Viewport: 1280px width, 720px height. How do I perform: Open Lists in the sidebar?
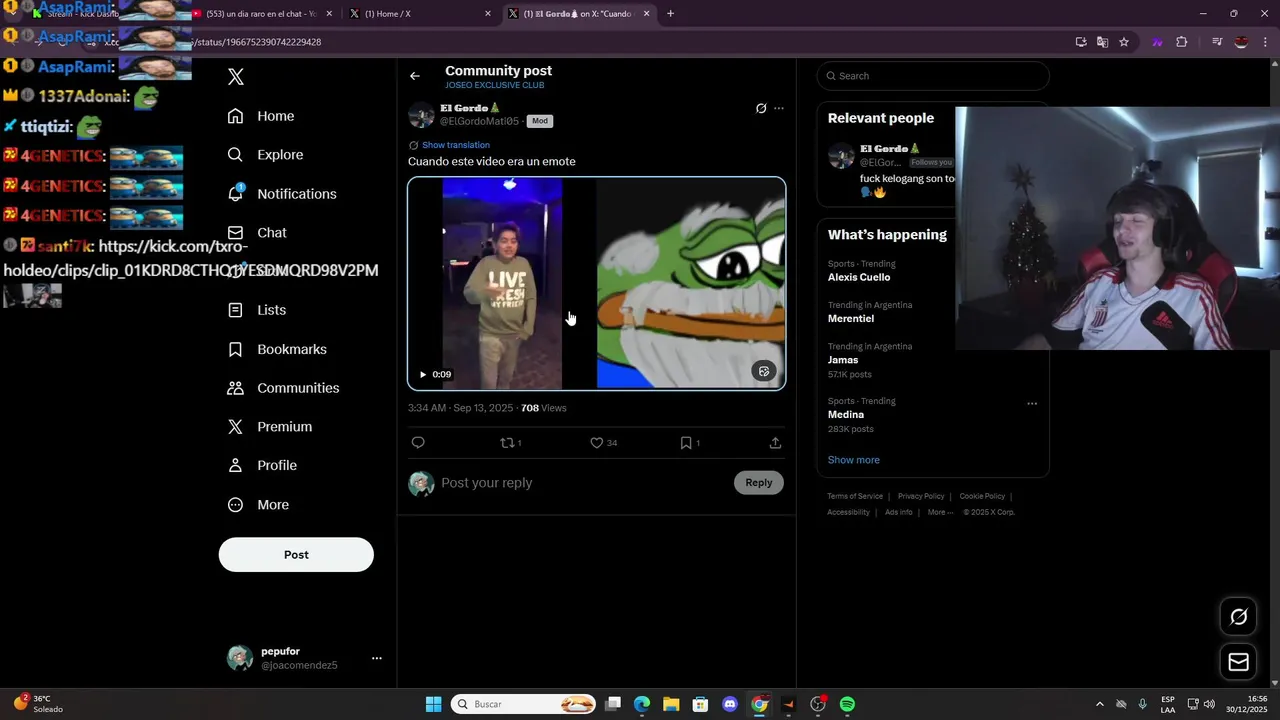(257, 310)
